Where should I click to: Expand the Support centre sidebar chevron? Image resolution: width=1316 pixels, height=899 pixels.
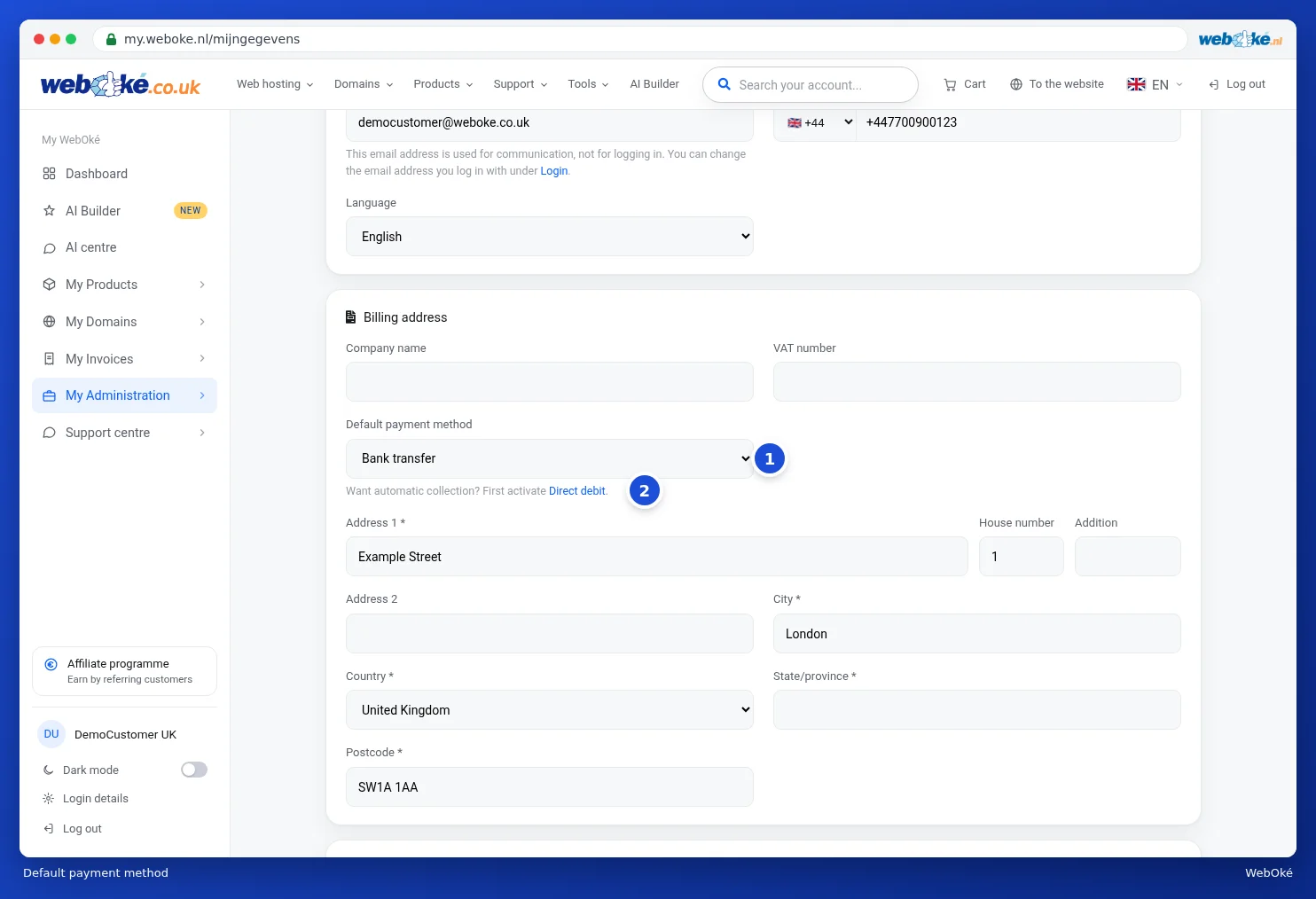tap(202, 433)
